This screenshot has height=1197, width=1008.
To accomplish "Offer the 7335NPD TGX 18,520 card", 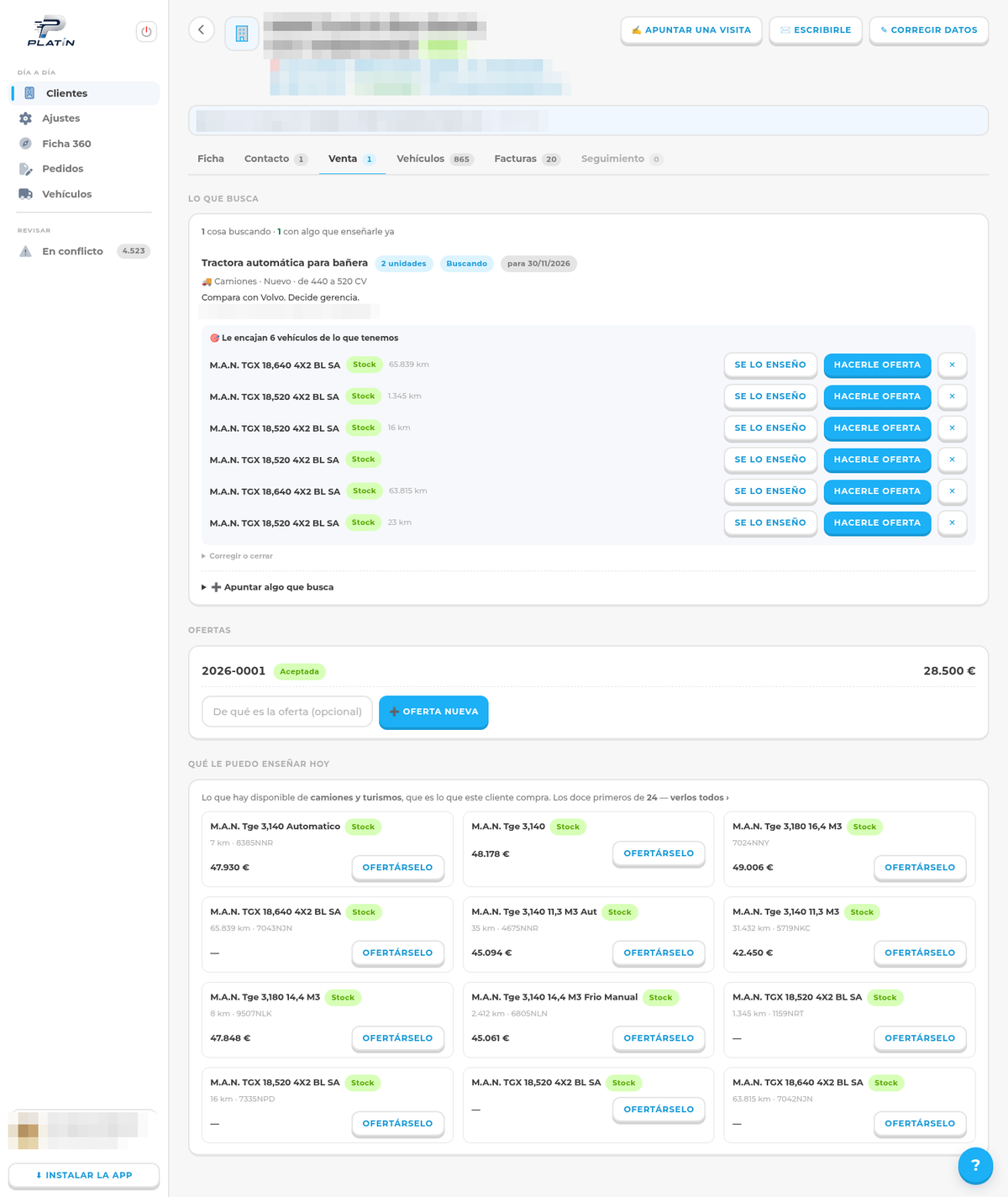I will [x=397, y=1123].
